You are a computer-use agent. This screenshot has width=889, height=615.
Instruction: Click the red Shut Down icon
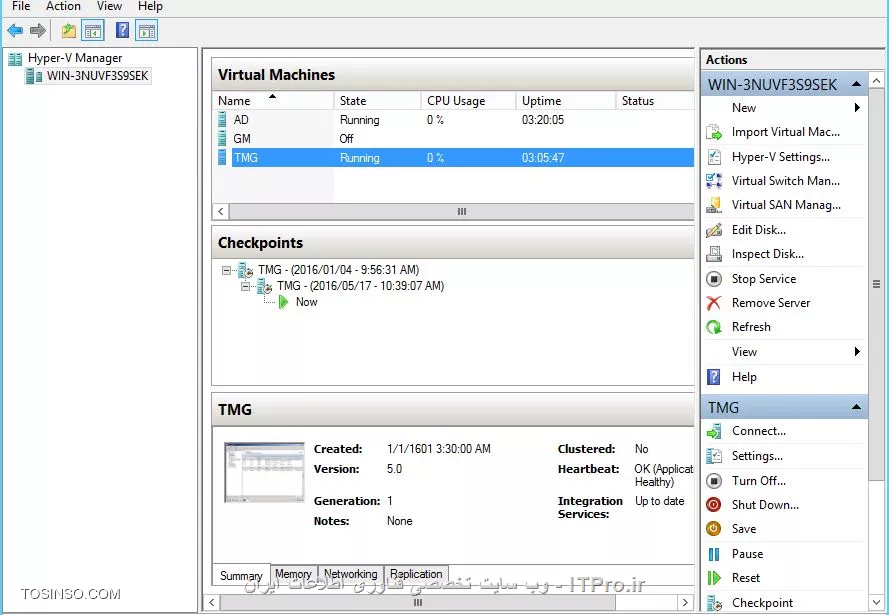pyautogui.click(x=714, y=504)
